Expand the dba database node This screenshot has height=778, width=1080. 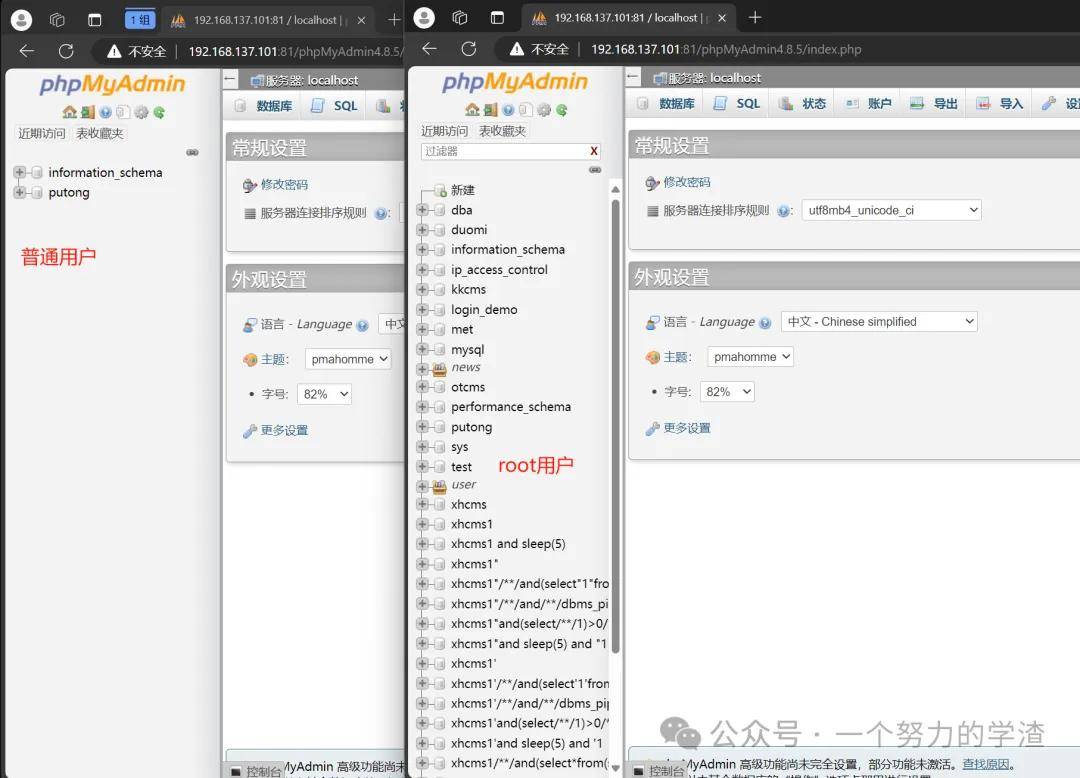(x=422, y=210)
